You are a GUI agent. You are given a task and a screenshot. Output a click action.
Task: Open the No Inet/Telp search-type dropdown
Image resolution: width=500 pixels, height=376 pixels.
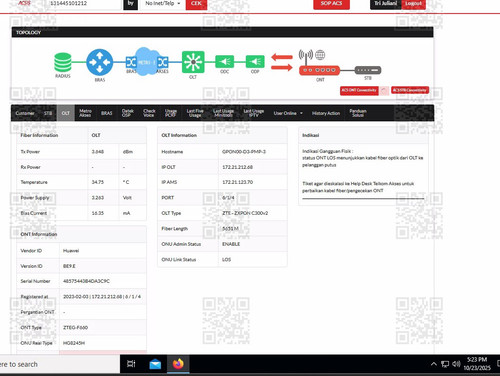(x=163, y=4)
